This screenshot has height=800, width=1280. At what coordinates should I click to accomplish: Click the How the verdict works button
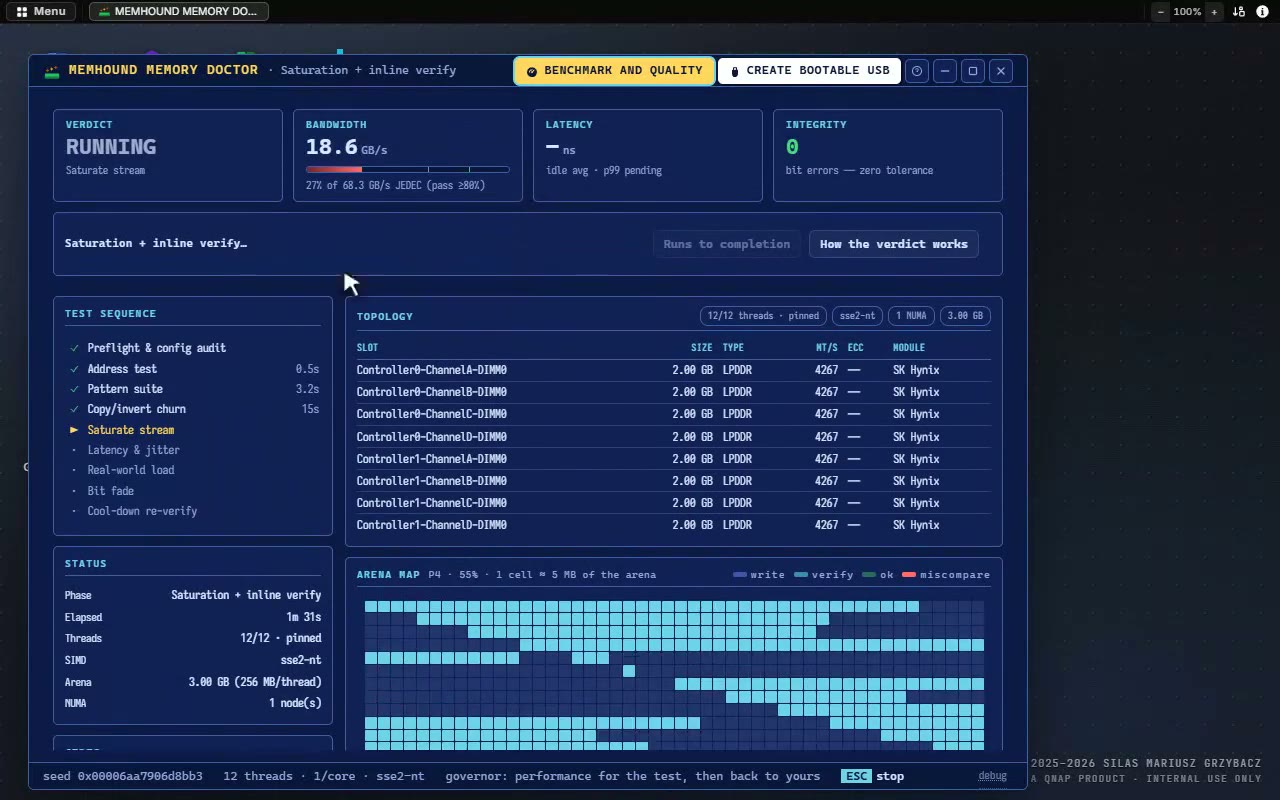[894, 244]
